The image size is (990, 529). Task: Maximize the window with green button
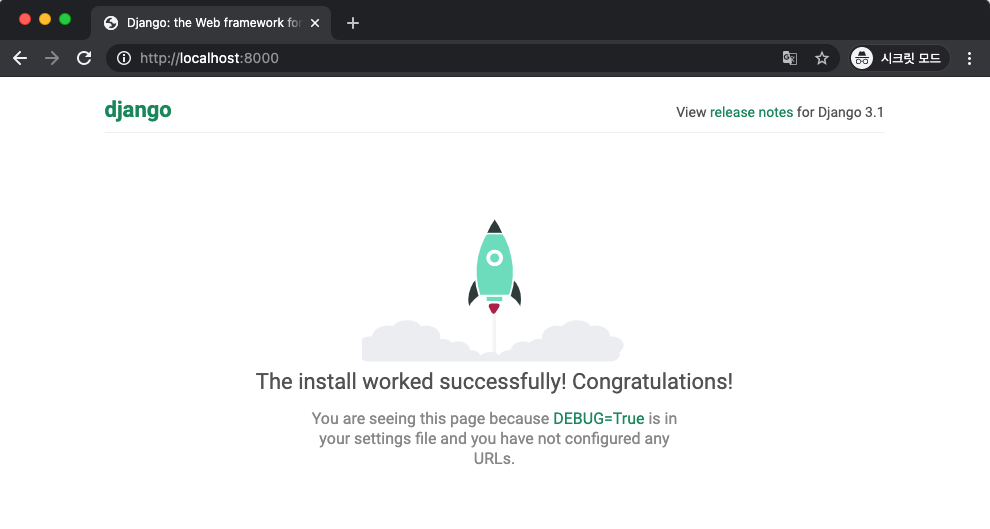[x=65, y=19]
